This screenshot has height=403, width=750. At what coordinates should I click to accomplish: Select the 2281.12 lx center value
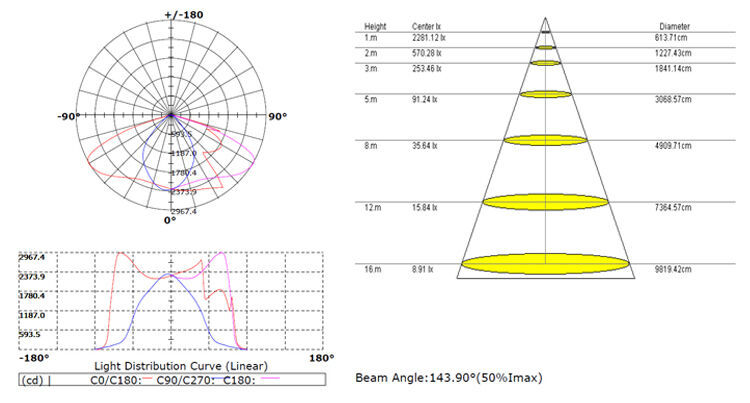coord(427,37)
